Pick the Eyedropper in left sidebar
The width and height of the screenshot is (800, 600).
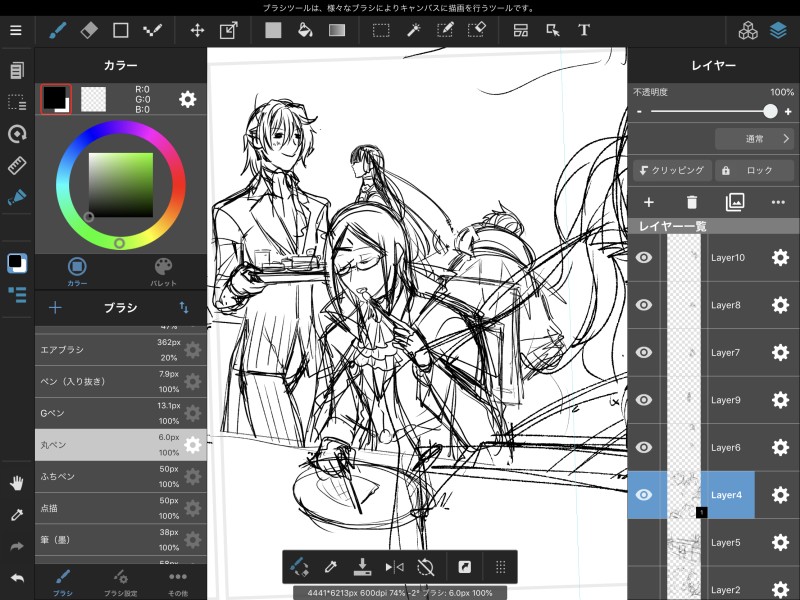[17, 515]
